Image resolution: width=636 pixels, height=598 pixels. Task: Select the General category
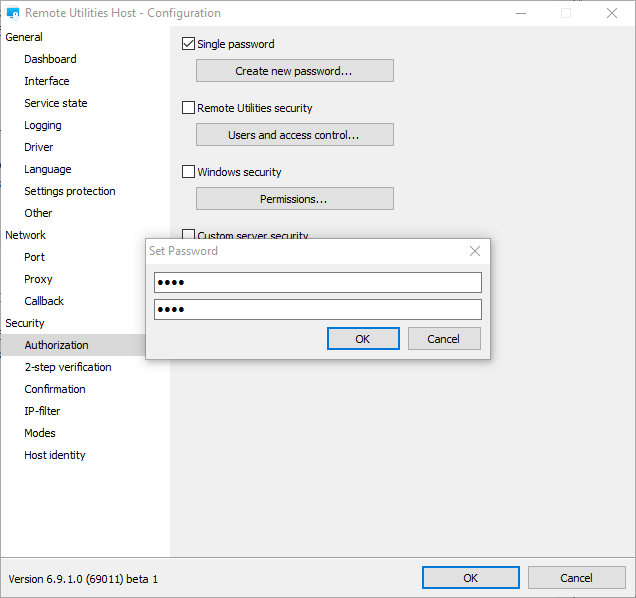click(24, 37)
